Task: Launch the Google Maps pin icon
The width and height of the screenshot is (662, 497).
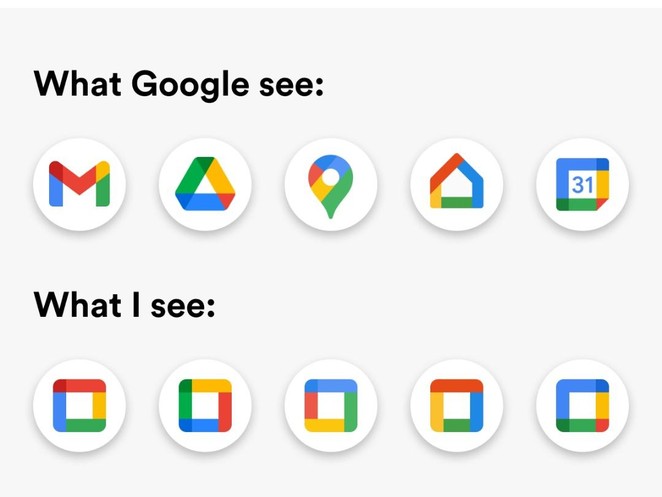Action: pyautogui.click(x=331, y=186)
